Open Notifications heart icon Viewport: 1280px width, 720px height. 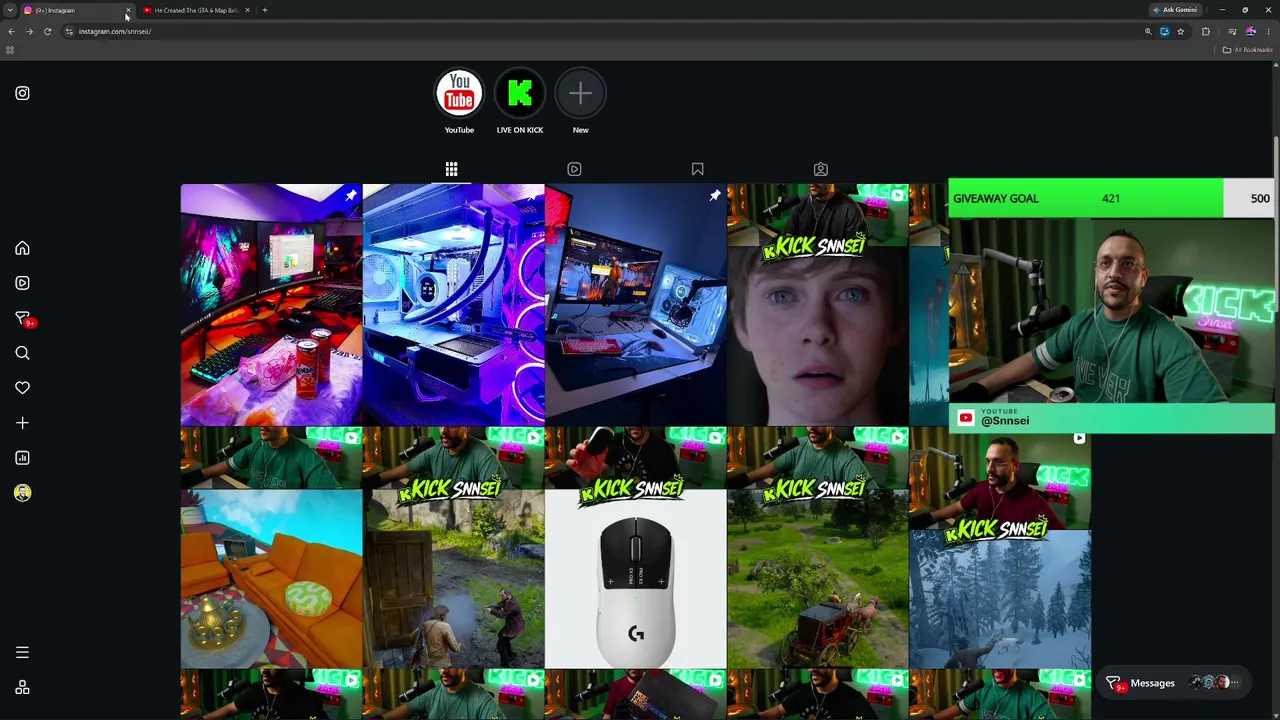point(22,388)
